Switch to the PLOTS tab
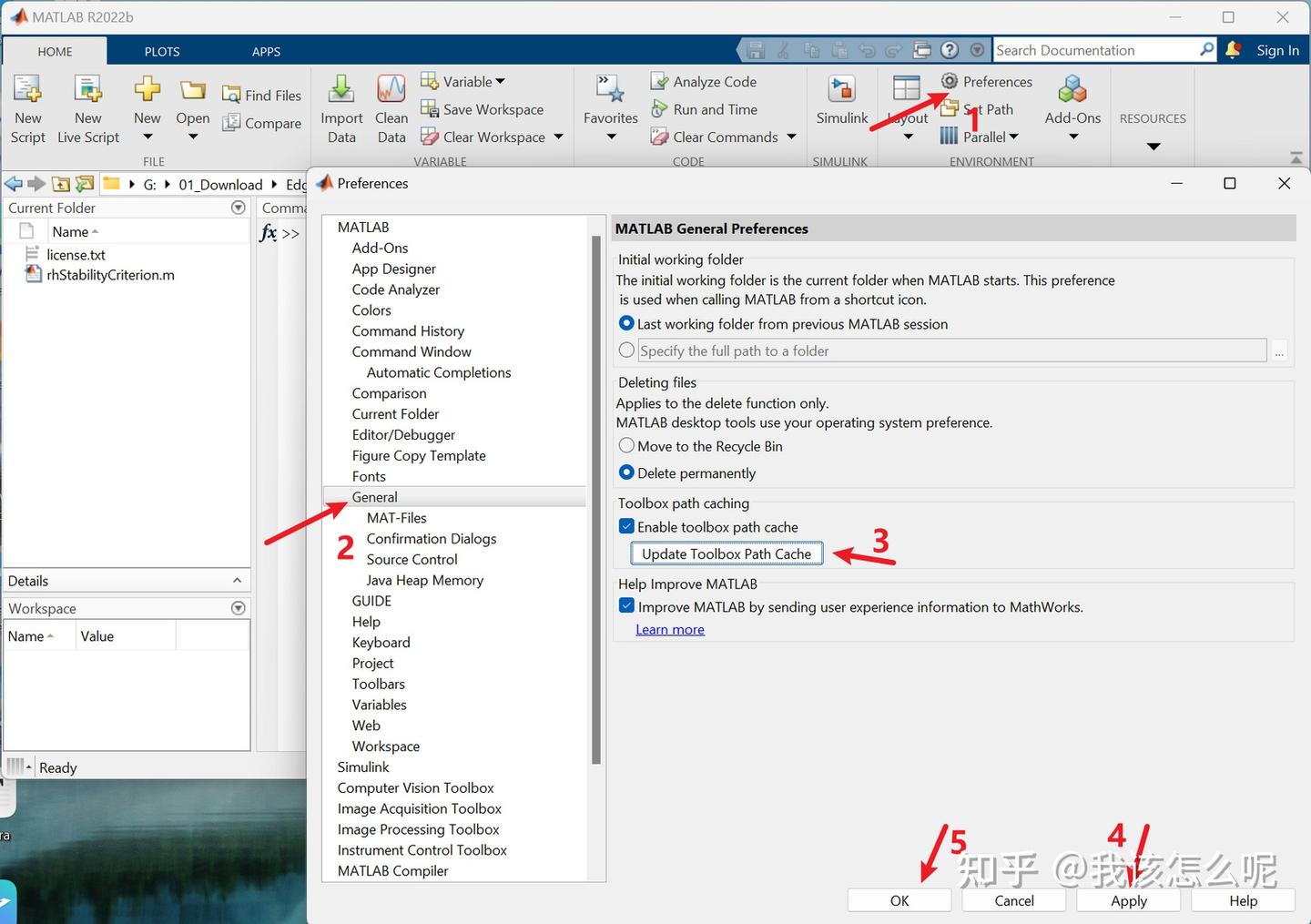1311x924 pixels. click(x=162, y=52)
